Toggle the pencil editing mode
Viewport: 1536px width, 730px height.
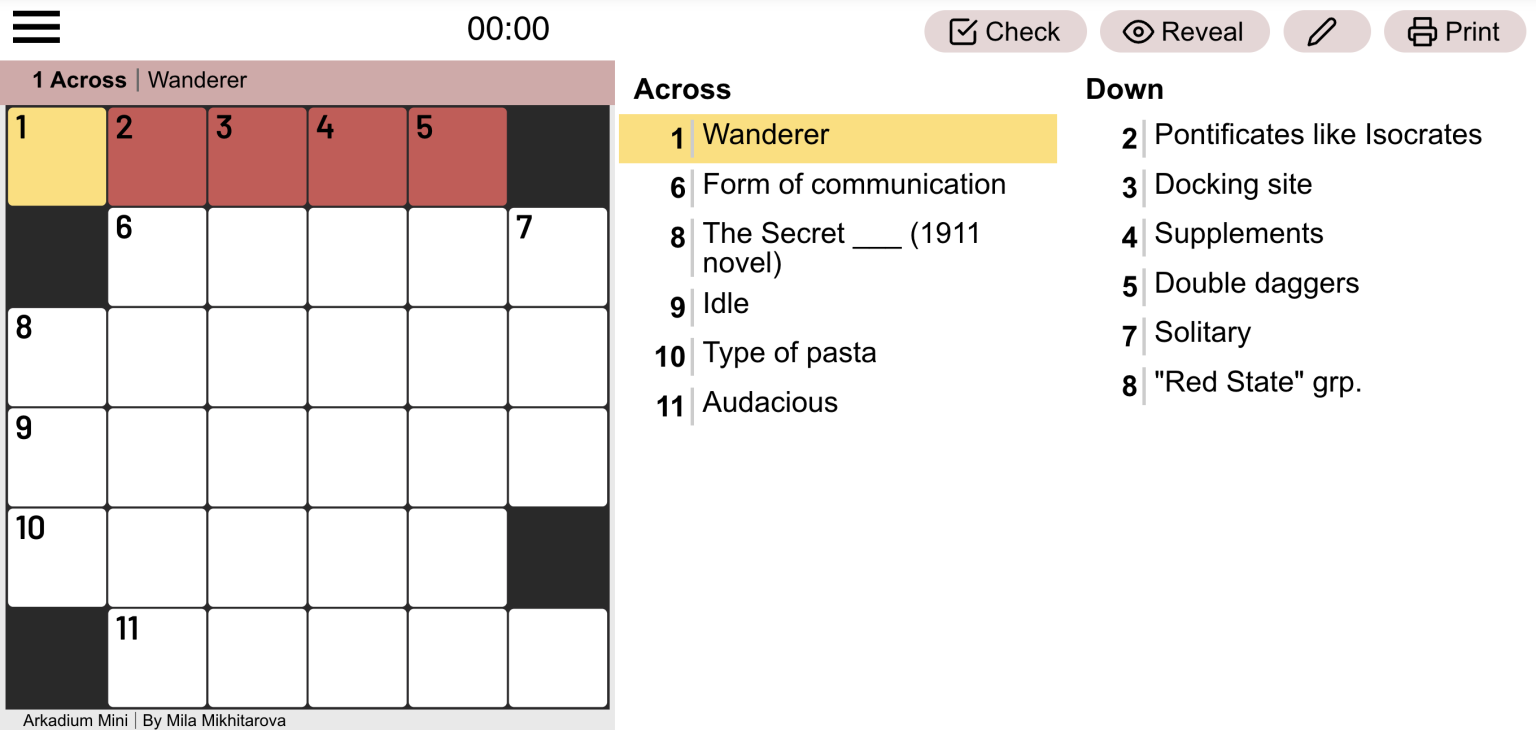click(x=1326, y=31)
